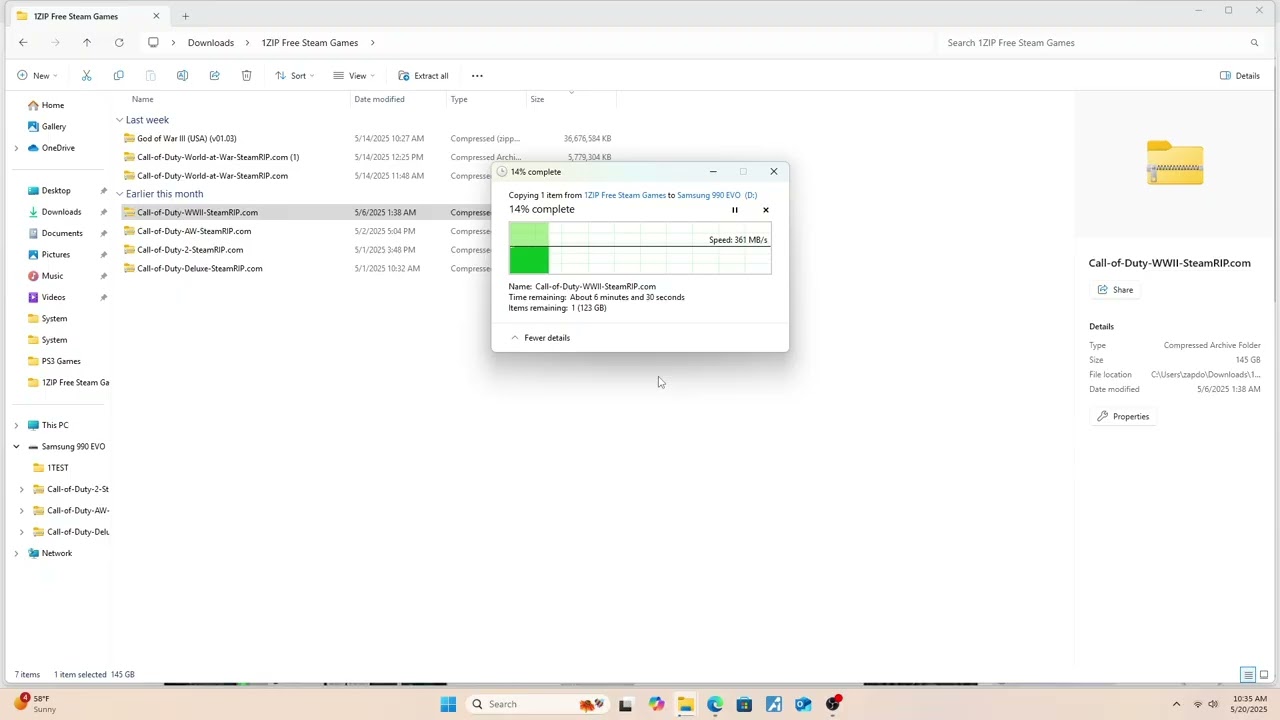Open Copilot from the taskbar

(x=656, y=705)
